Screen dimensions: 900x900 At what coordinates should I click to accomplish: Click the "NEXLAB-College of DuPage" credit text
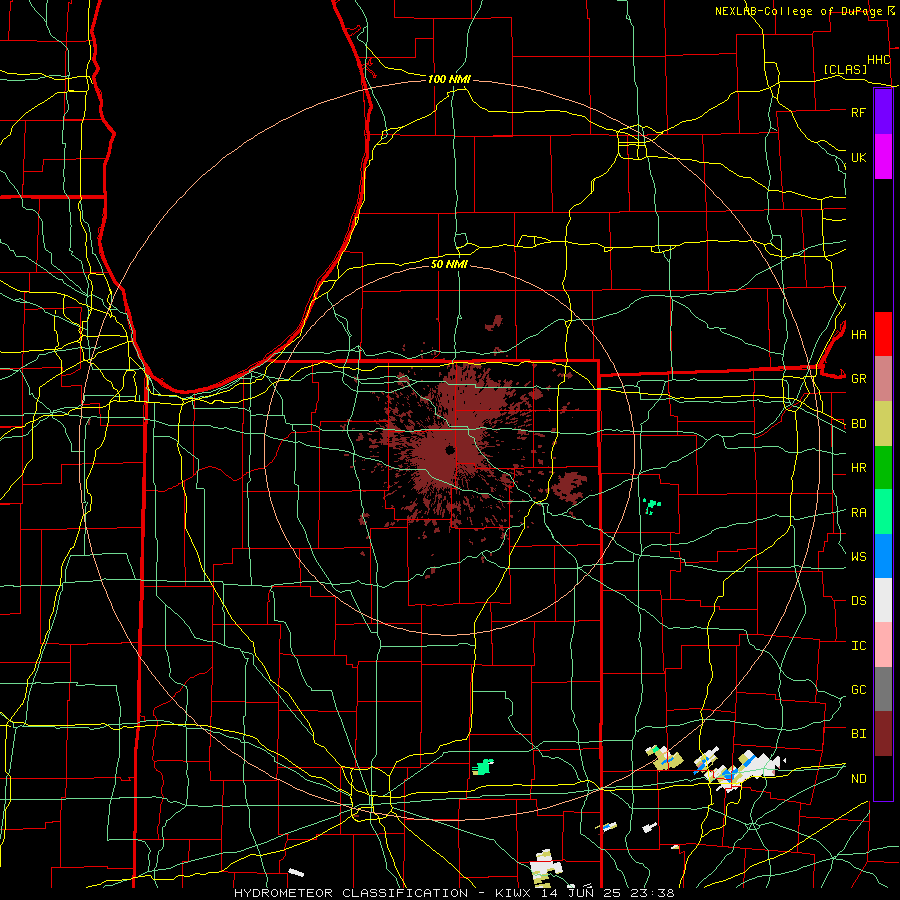click(x=798, y=11)
